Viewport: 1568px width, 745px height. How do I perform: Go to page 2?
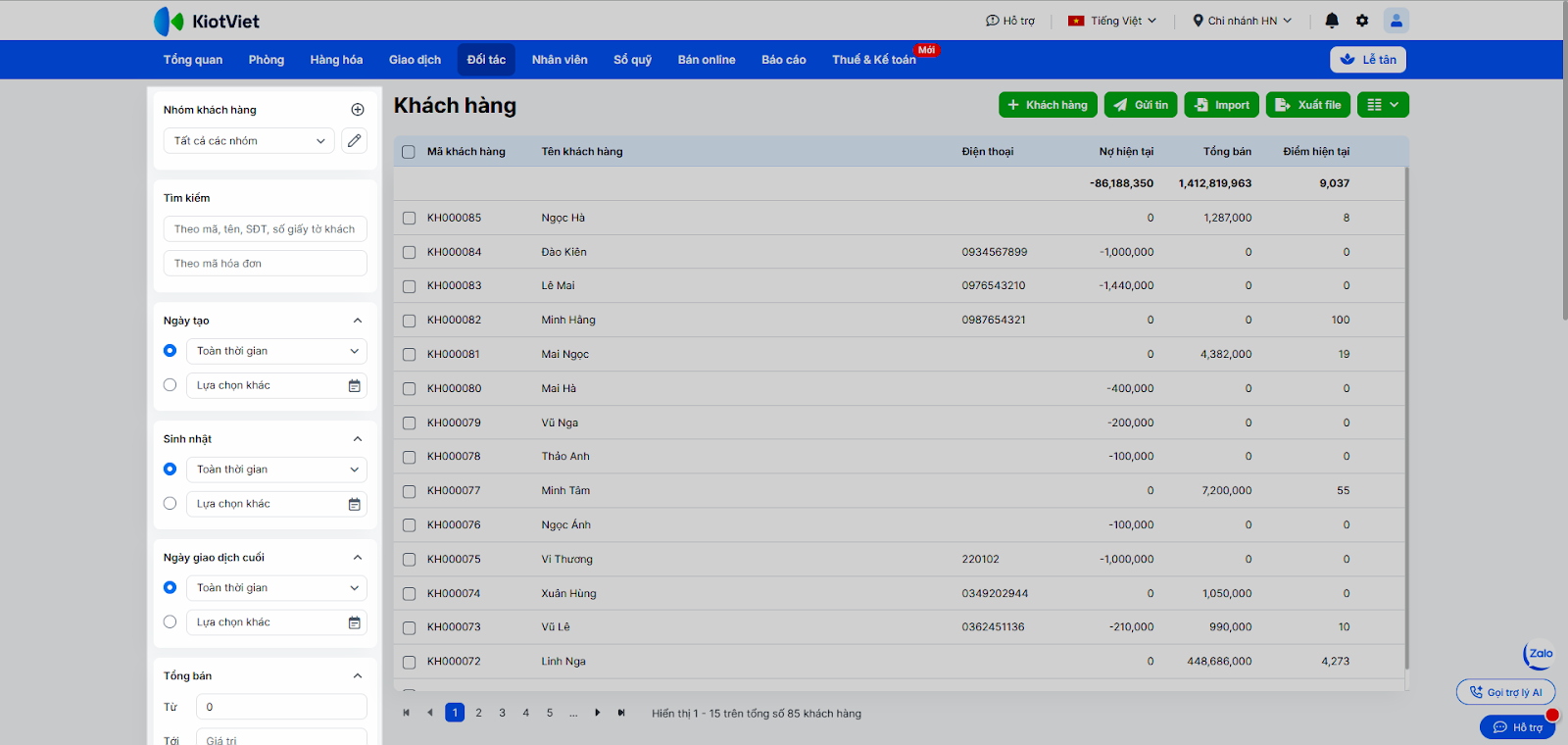click(479, 713)
